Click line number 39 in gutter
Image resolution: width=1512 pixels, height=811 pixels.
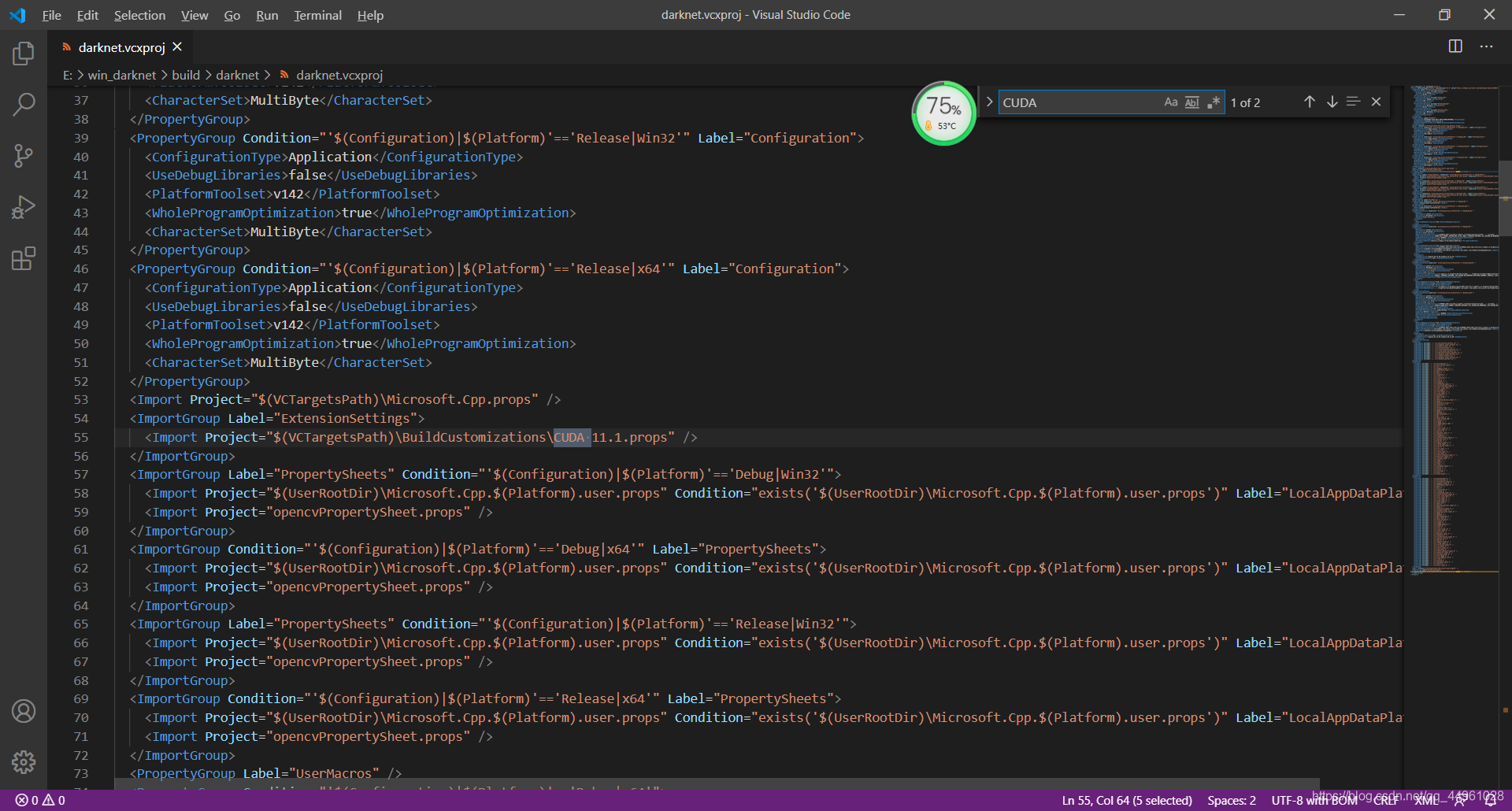[x=81, y=138]
